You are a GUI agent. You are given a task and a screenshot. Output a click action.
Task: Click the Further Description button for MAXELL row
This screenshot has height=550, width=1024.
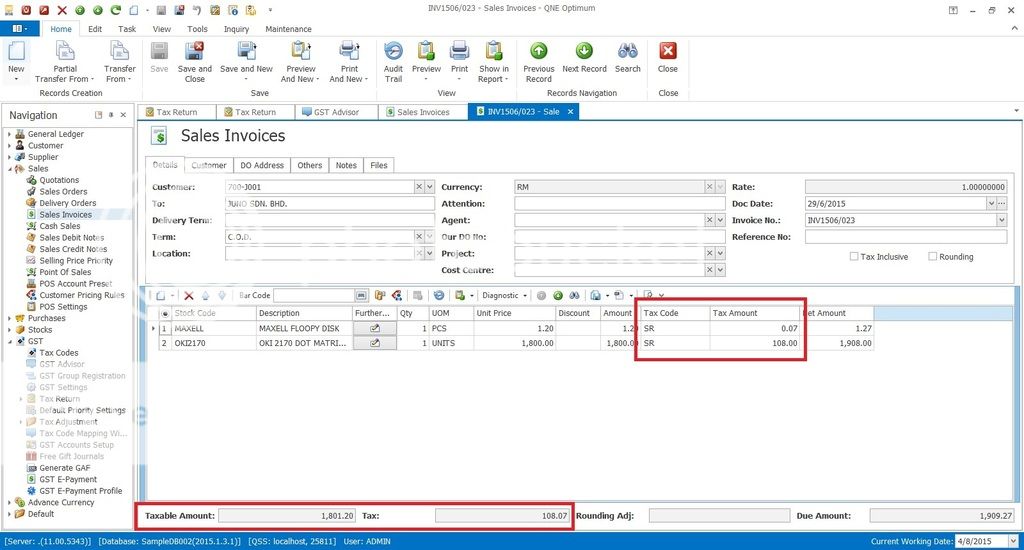pyautogui.click(x=375, y=328)
